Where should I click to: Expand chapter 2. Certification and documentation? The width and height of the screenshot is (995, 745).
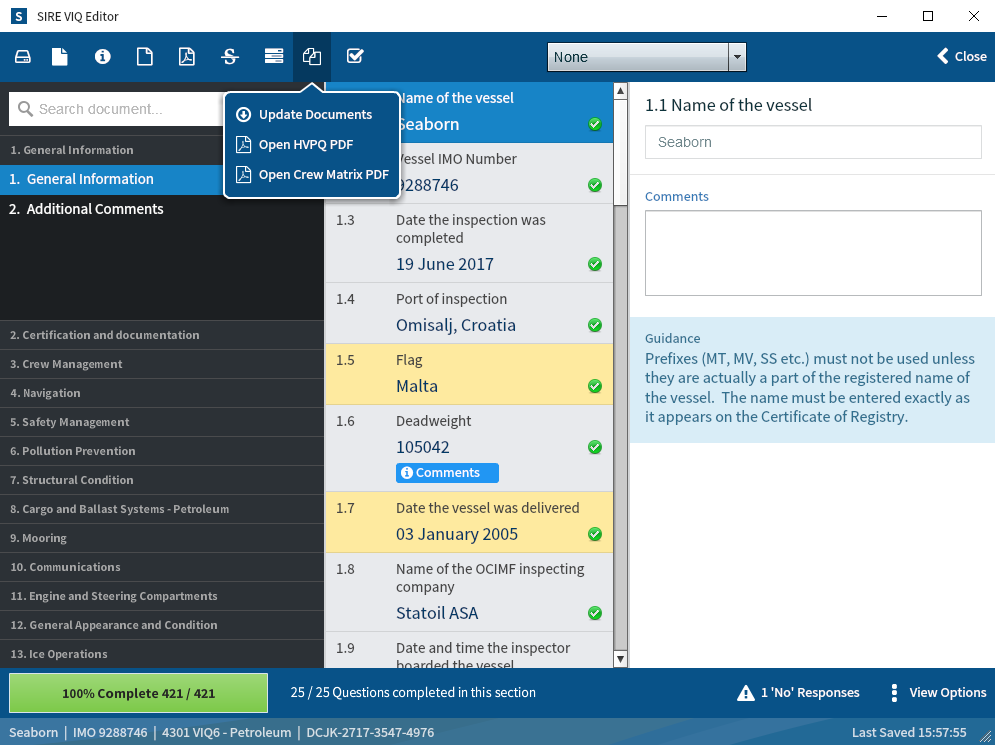click(x=162, y=335)
